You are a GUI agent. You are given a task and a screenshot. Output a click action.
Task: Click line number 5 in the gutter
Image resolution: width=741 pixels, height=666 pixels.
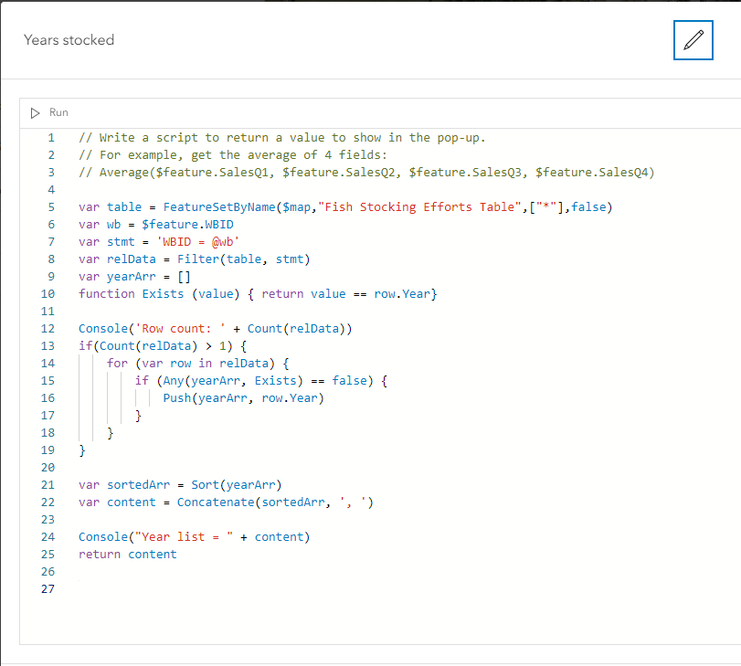pyautogui.click(x=50, y=207)
